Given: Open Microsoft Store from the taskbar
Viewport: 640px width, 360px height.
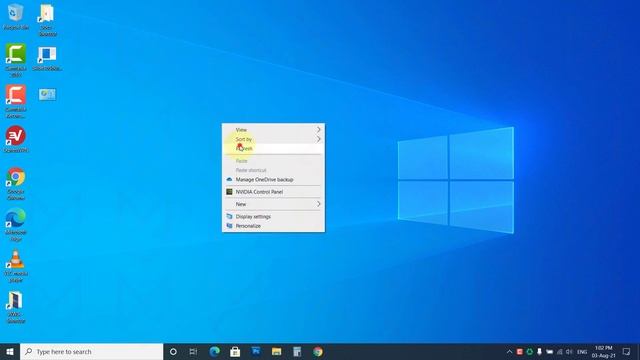Looking at the screenshot, I should (235, 351).
